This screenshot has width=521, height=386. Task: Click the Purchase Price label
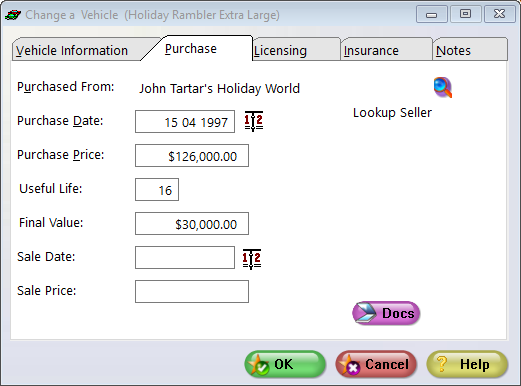point(61,155)
